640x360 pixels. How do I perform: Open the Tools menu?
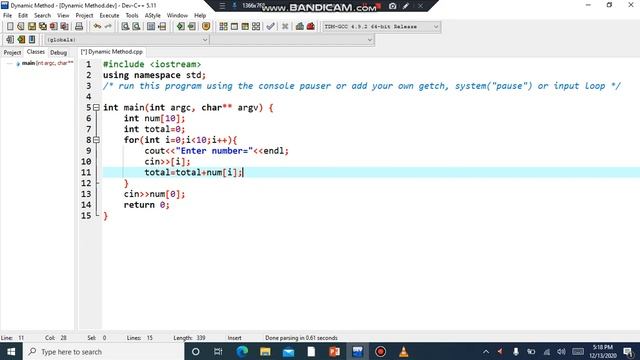tap(132, 16)
